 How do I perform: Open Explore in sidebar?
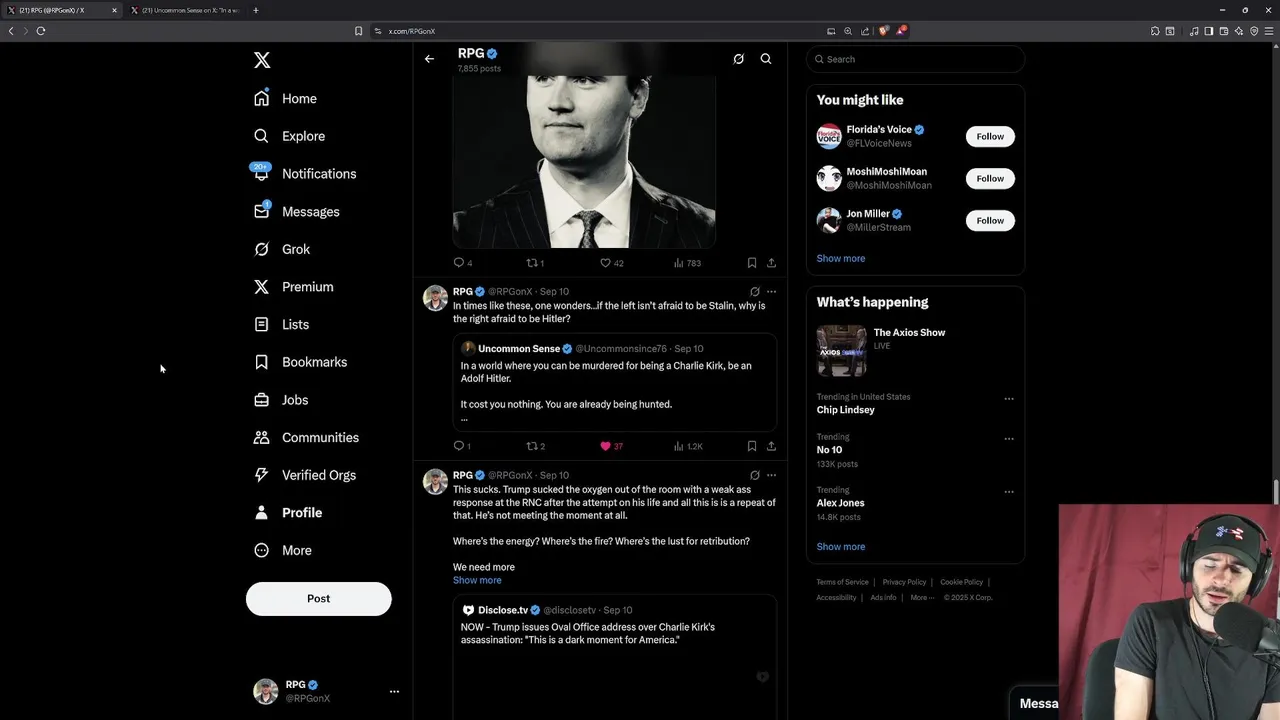click(x=290, y=136)
